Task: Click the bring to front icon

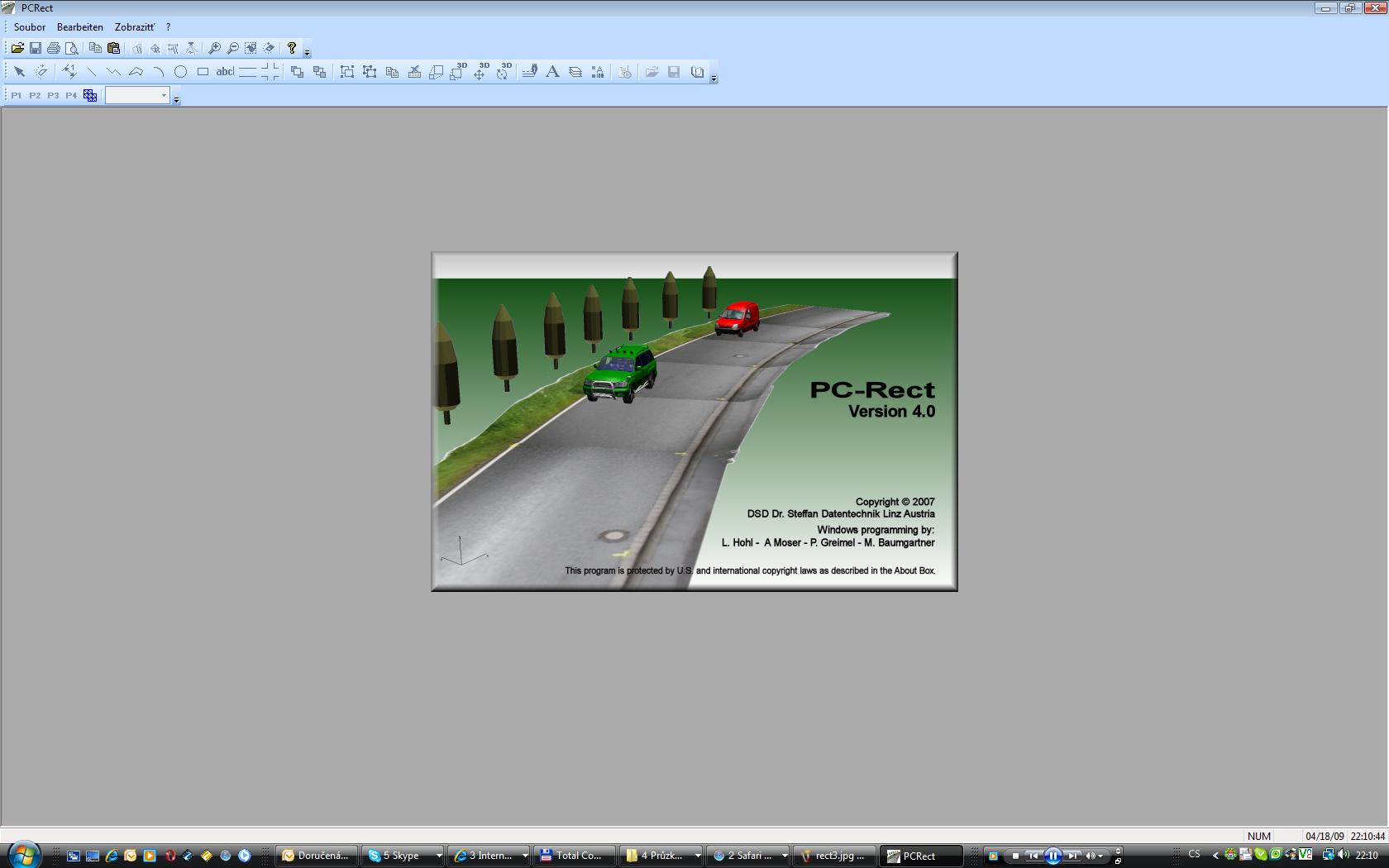Action: (x=297, y=72)
